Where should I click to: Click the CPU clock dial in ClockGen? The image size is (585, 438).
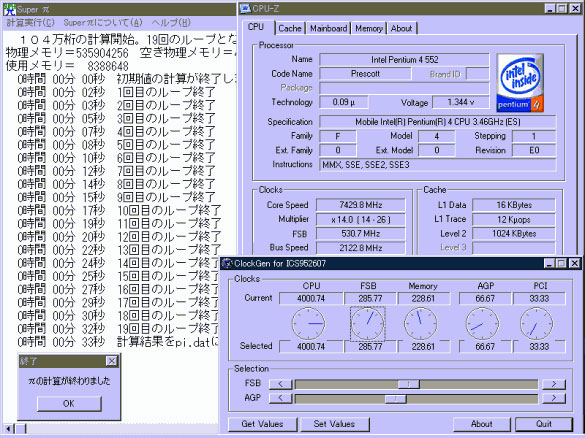click(x=309, y=323)
